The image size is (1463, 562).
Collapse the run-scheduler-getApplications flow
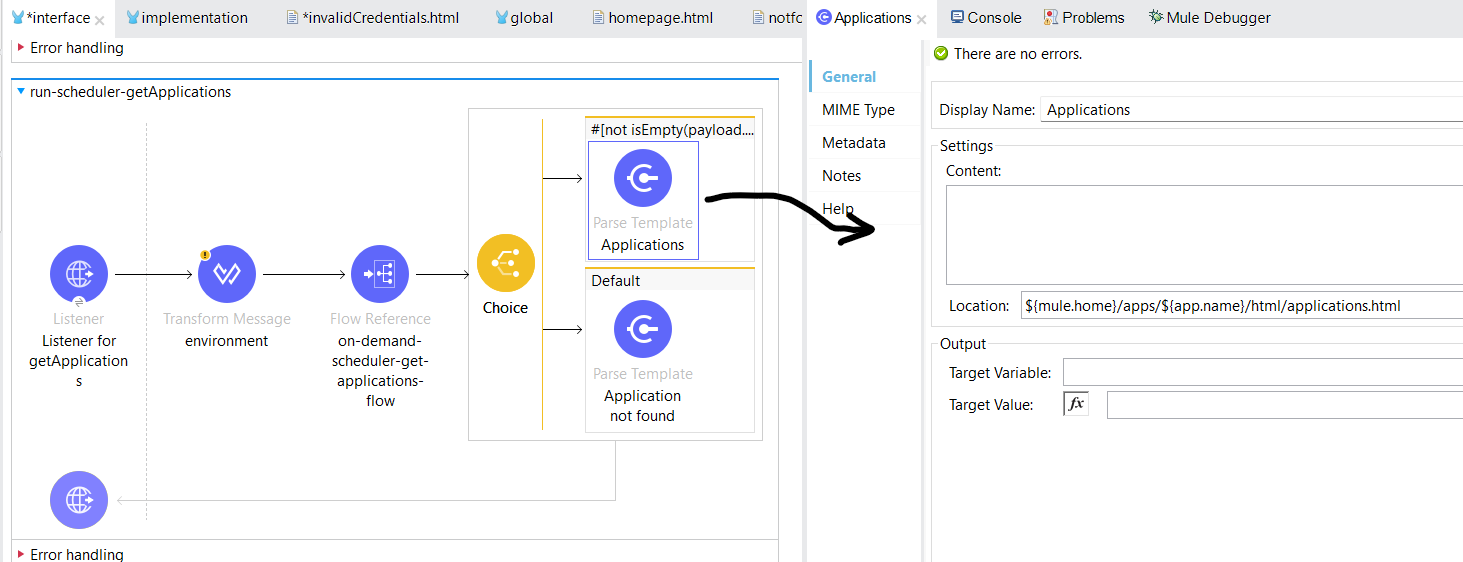pos(21,92)
